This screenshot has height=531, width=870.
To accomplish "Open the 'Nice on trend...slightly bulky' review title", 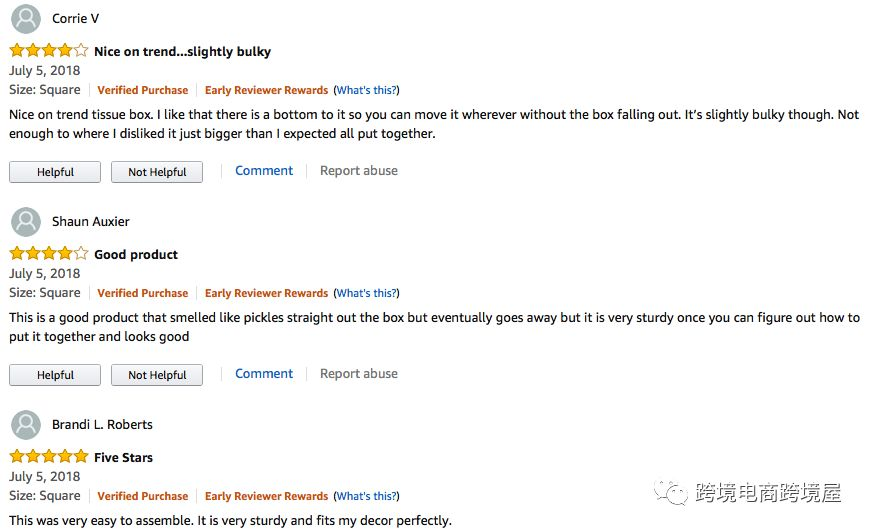I will coord(183,52).
